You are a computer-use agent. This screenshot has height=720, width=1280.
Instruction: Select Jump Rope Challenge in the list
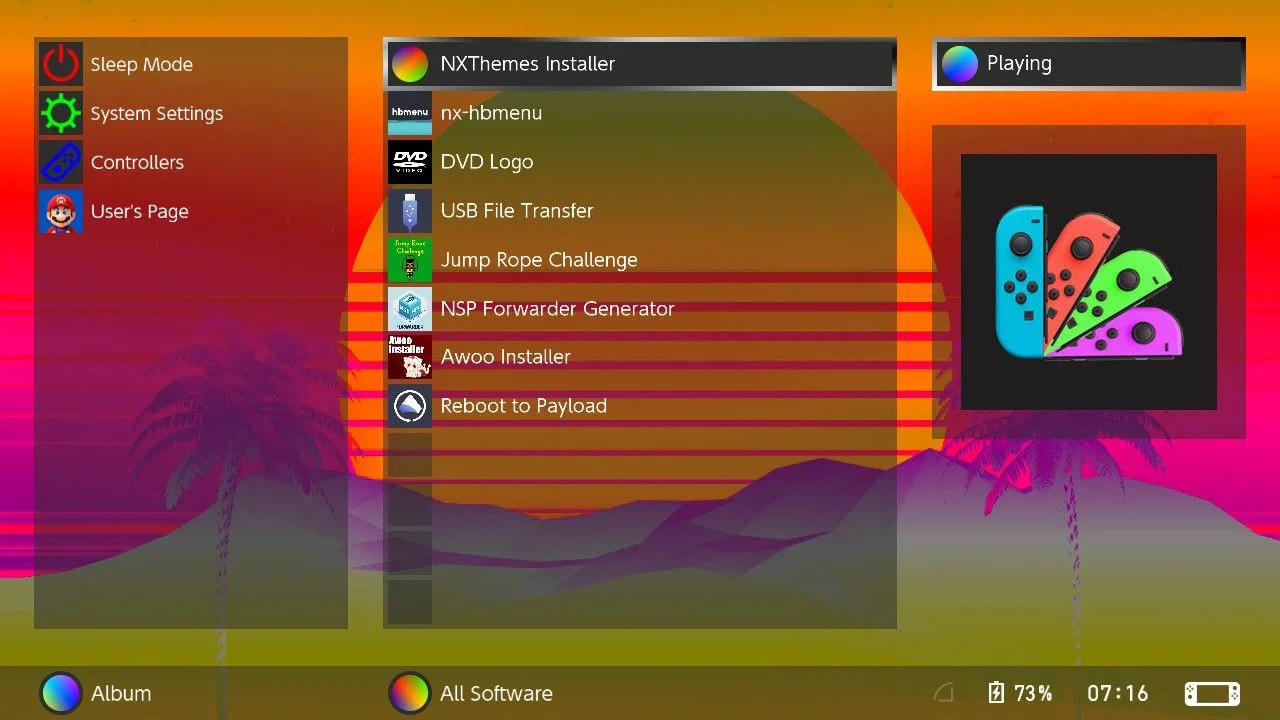(x=539, y=260)
